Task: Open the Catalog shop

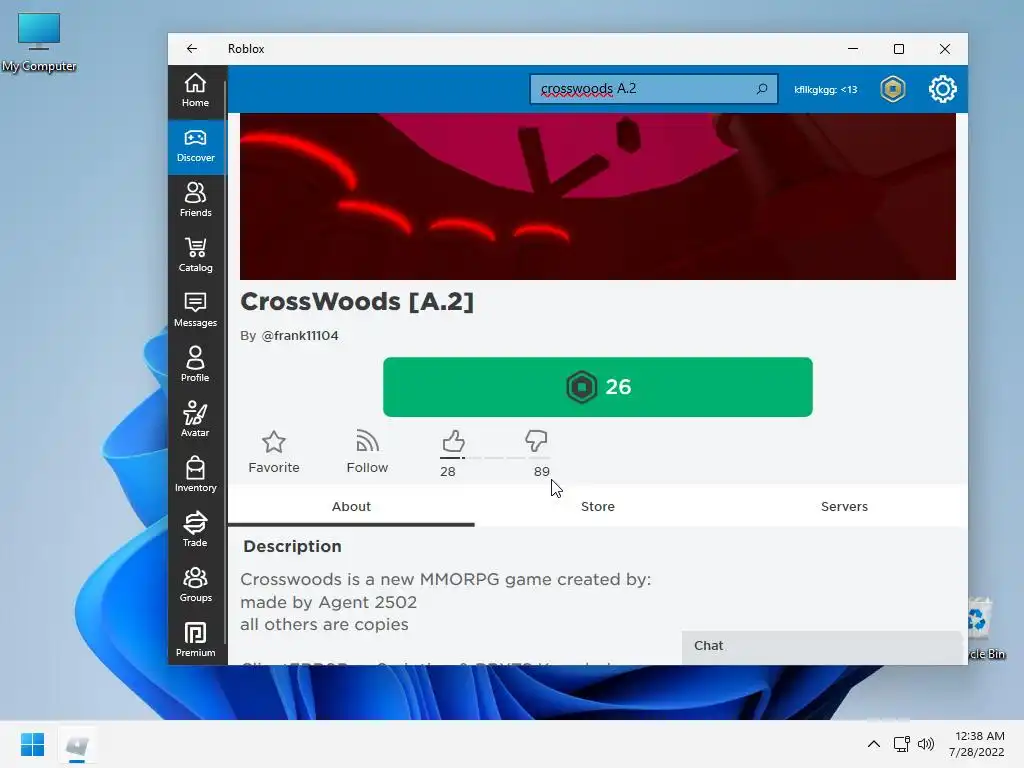Action: (x=195, y=255)
